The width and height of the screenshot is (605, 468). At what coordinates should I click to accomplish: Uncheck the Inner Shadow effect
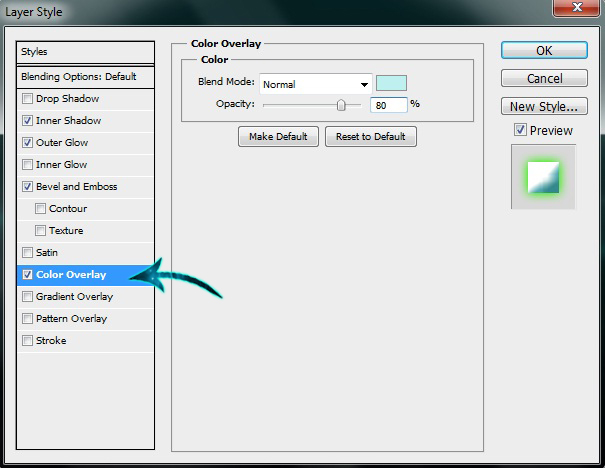27,121
